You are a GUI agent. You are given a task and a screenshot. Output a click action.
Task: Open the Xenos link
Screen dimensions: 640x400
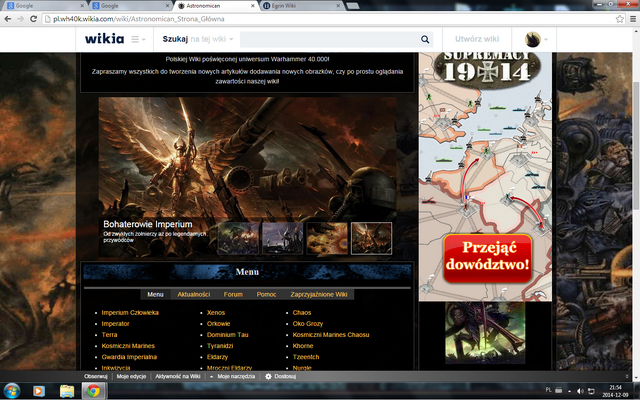click(216, 313)
